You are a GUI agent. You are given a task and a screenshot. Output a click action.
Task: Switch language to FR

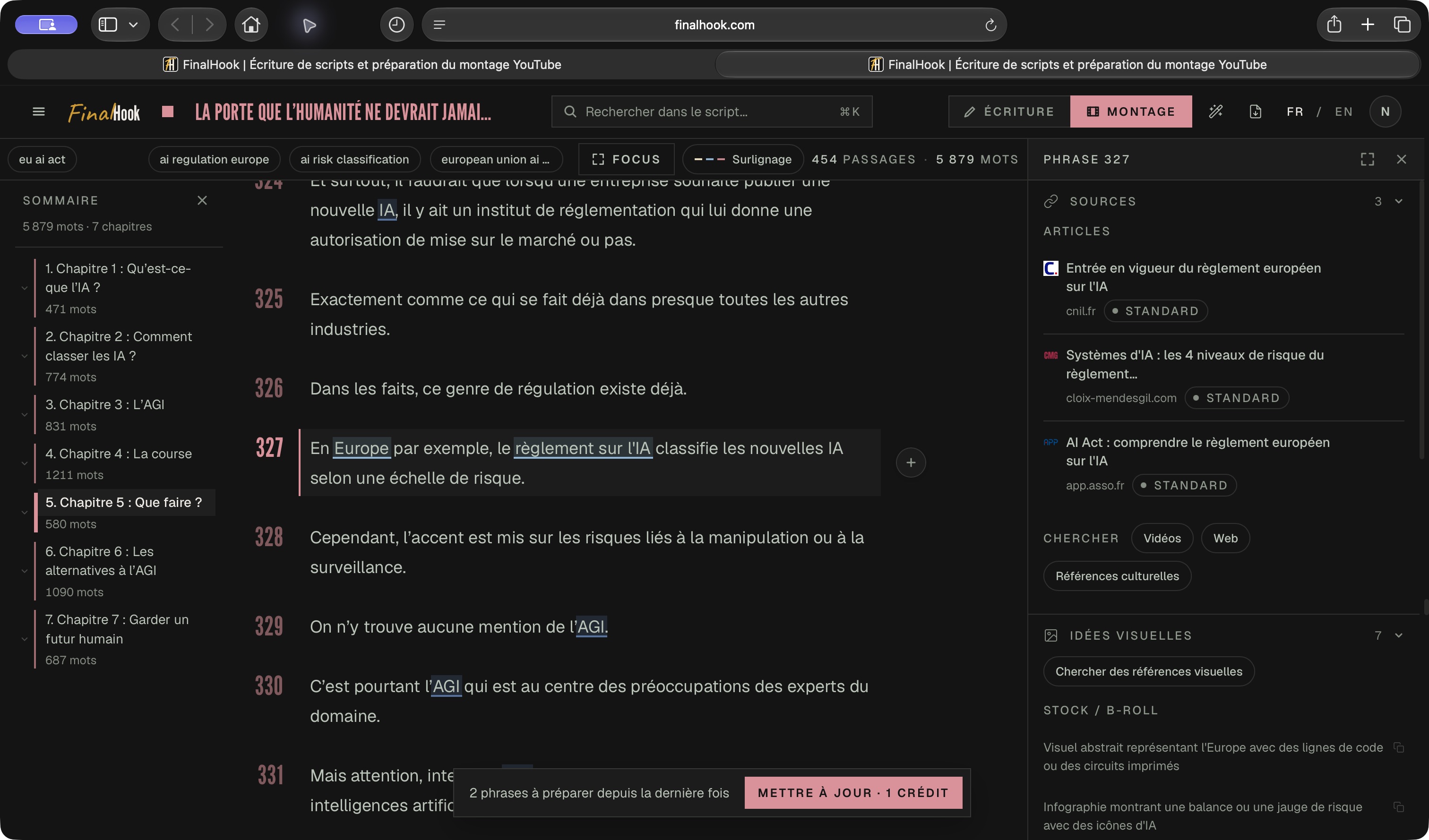(1295, 111)
